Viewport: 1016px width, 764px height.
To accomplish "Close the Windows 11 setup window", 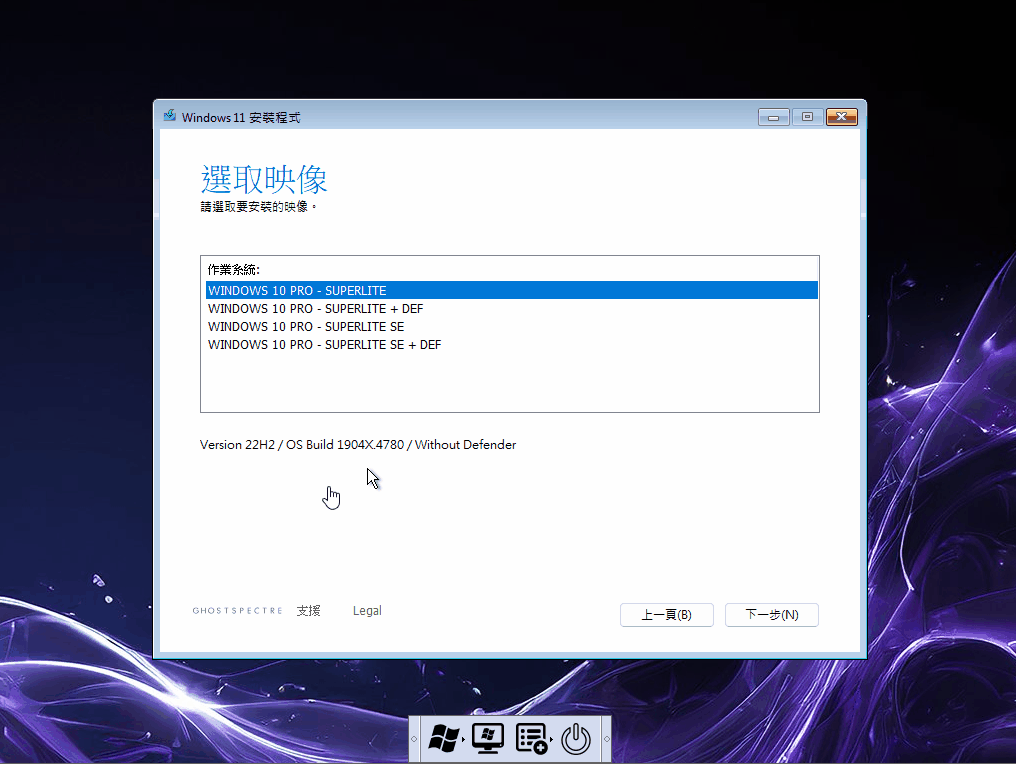I will pyautogui.click(x=841, y=117).
